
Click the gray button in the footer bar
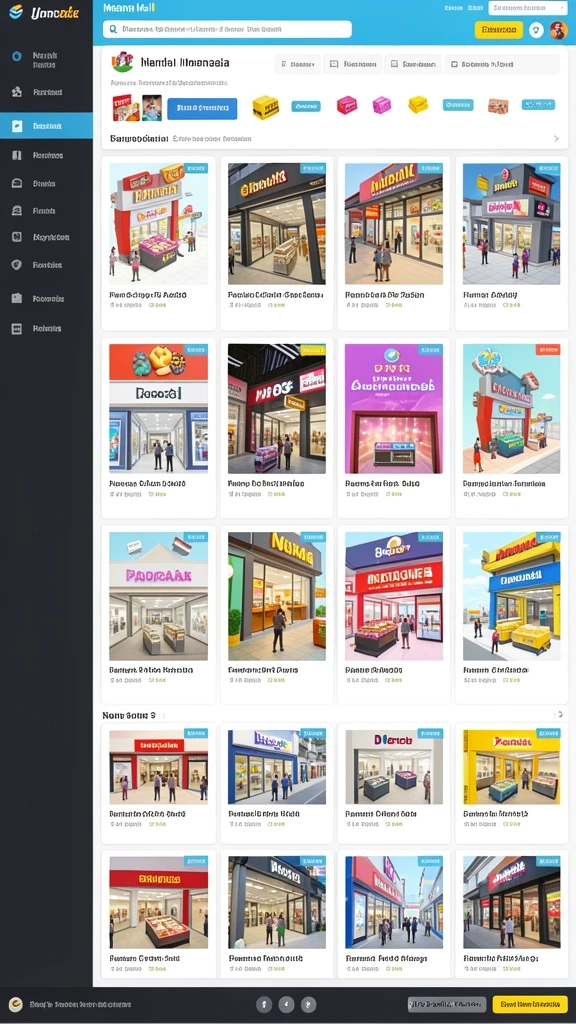click(x=447, y=1004)
